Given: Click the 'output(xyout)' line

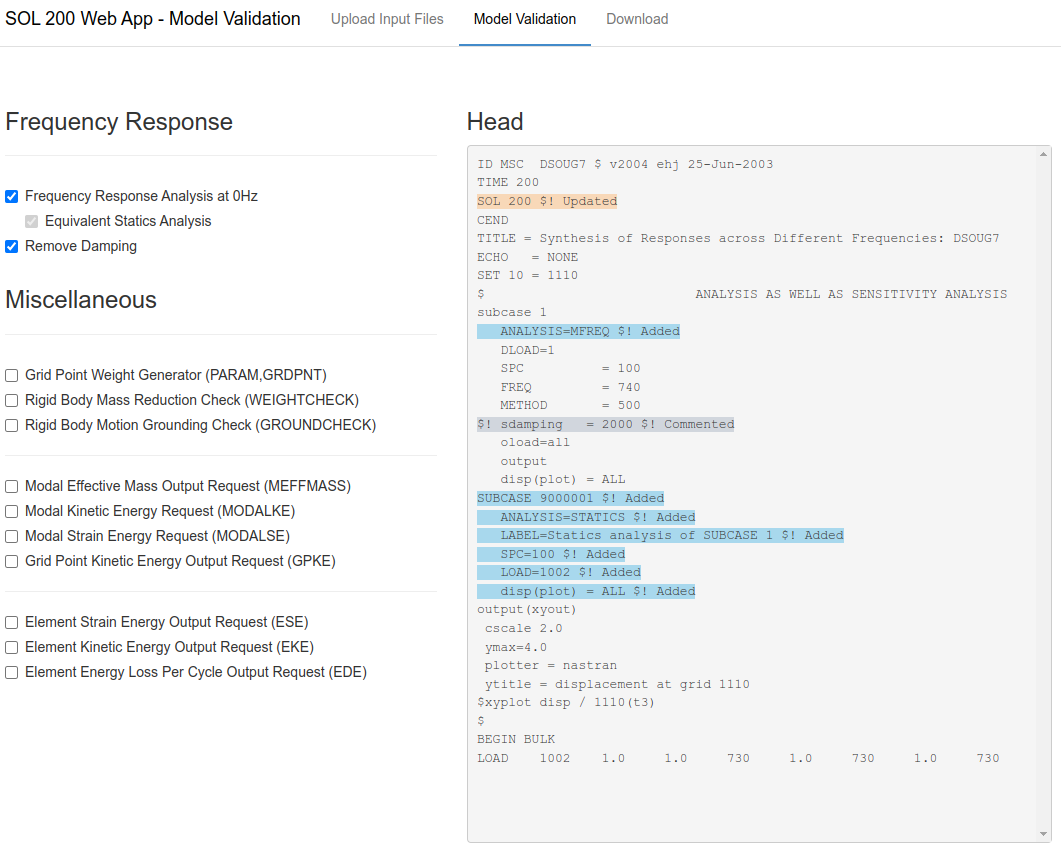Looking at the screenshot, I should coord(527,610).
